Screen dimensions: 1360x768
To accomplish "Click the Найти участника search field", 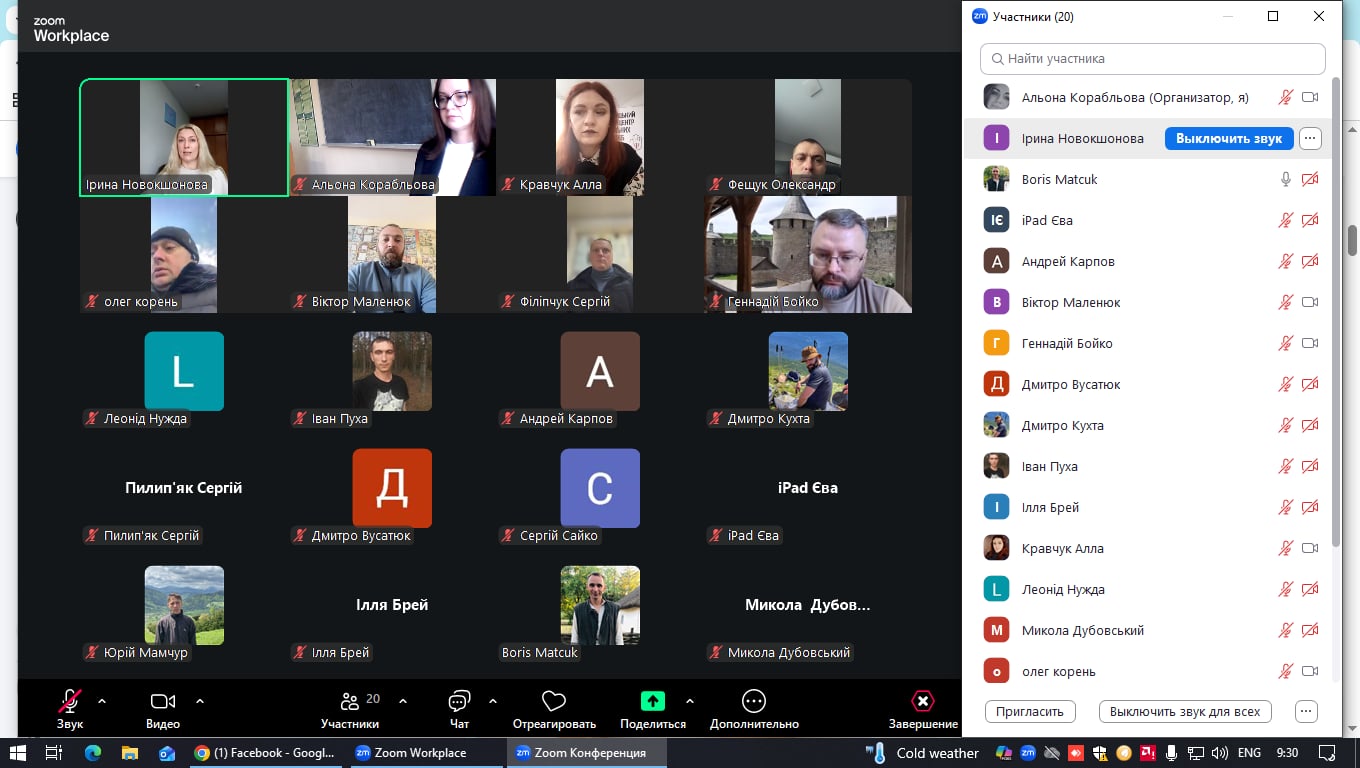I will pos(1152,59).
